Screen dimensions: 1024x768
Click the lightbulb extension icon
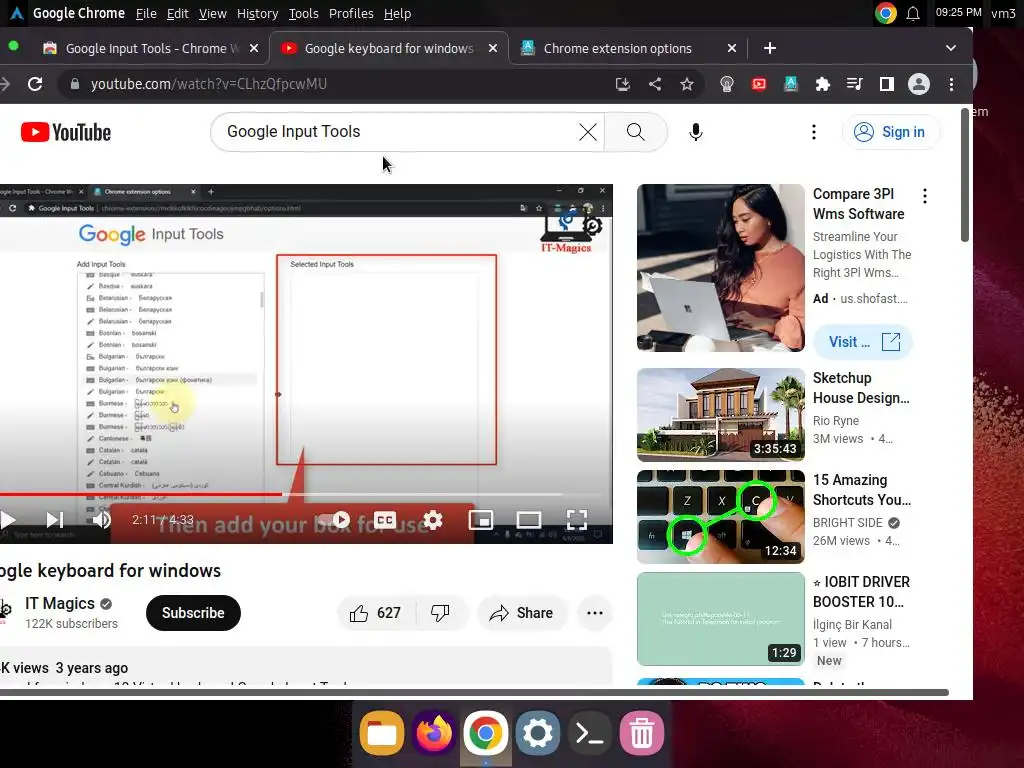[726, 84]
